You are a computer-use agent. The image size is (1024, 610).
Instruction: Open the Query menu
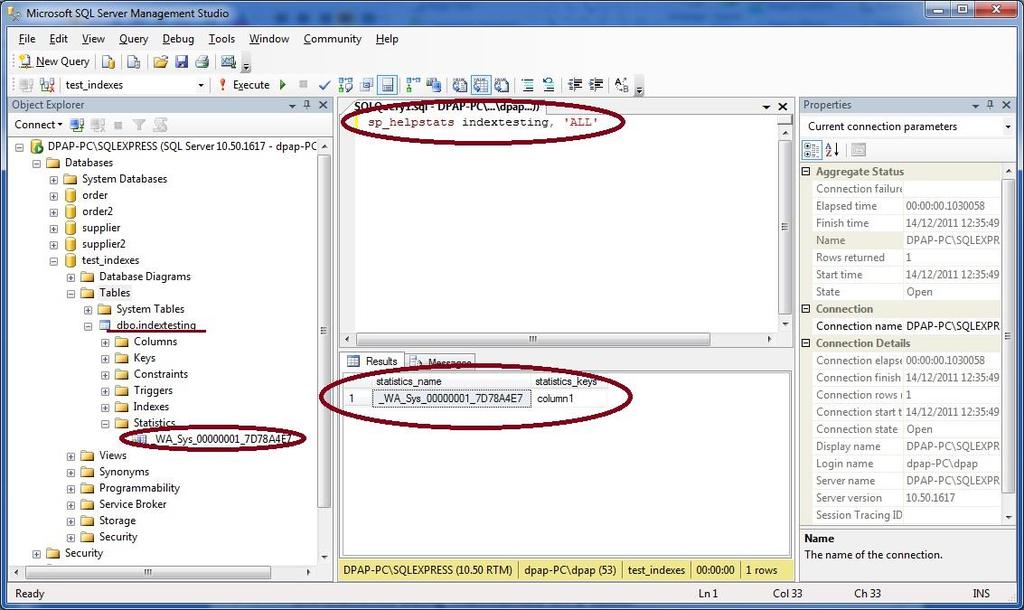(x=133, y=39)
